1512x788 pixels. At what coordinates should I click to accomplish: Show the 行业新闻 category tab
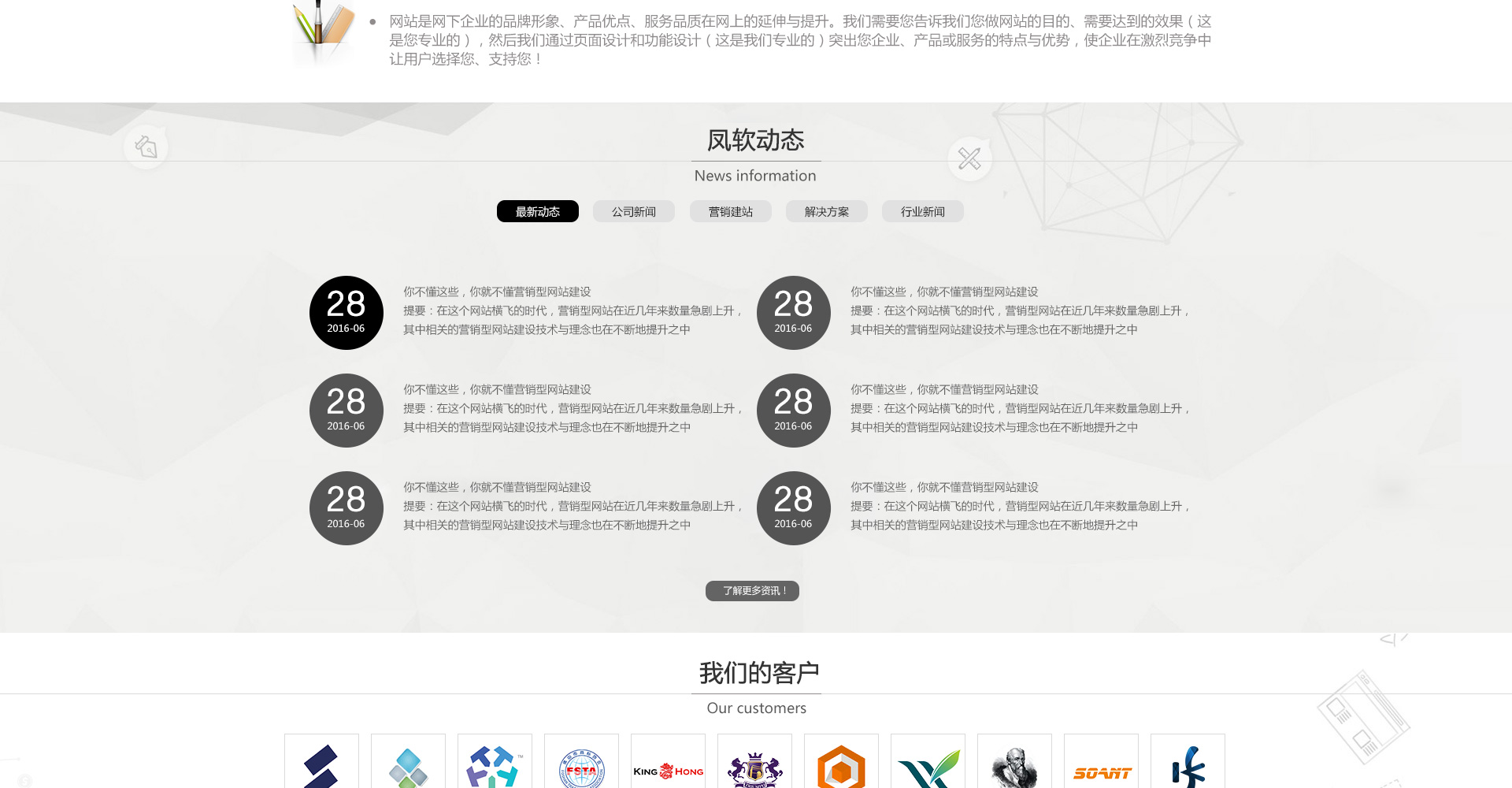click(x=923, y=211)
